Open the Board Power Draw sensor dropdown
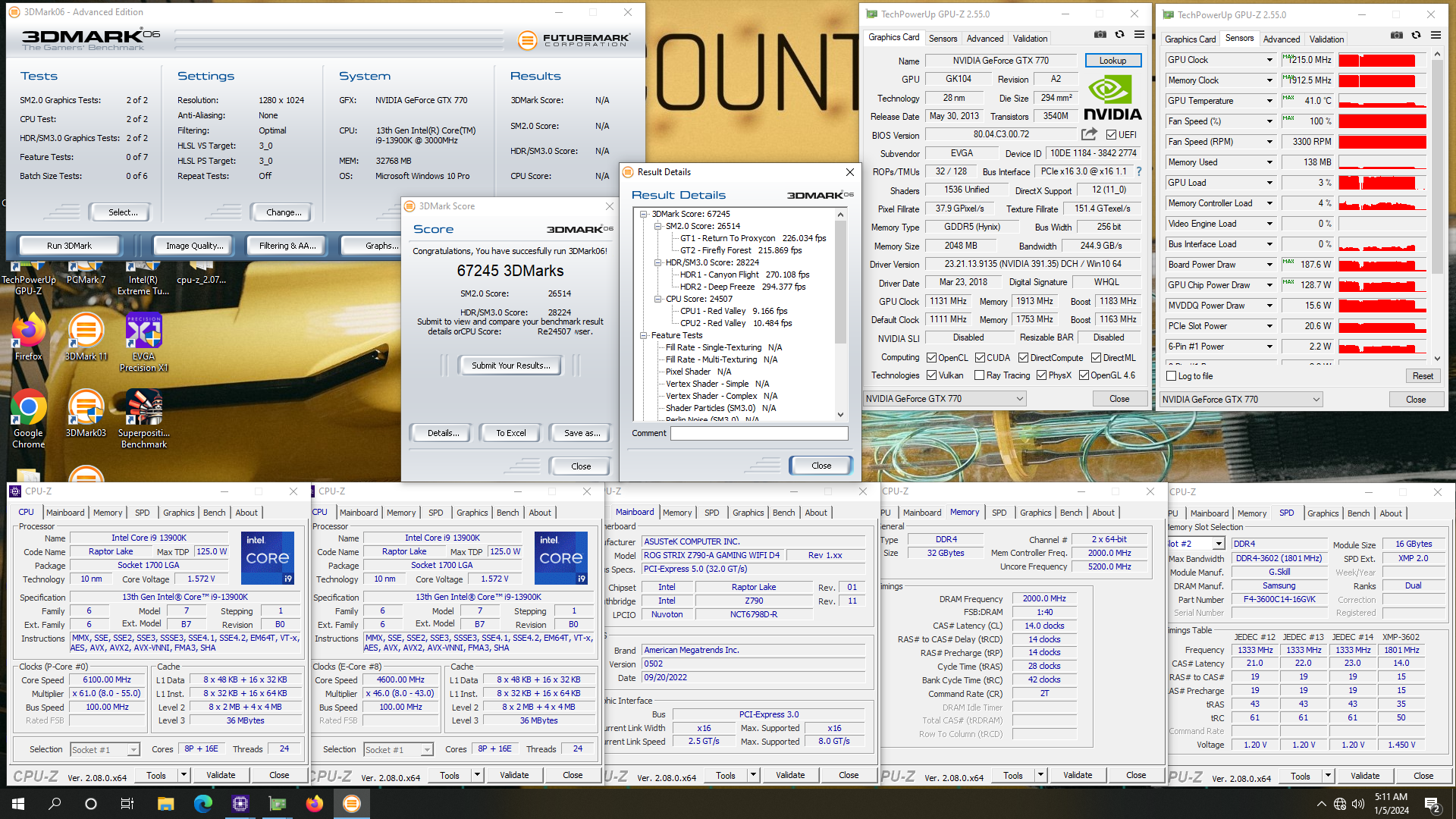Image resolution: width=1456 pixels, height=819 pixels. pos(1269,265)
